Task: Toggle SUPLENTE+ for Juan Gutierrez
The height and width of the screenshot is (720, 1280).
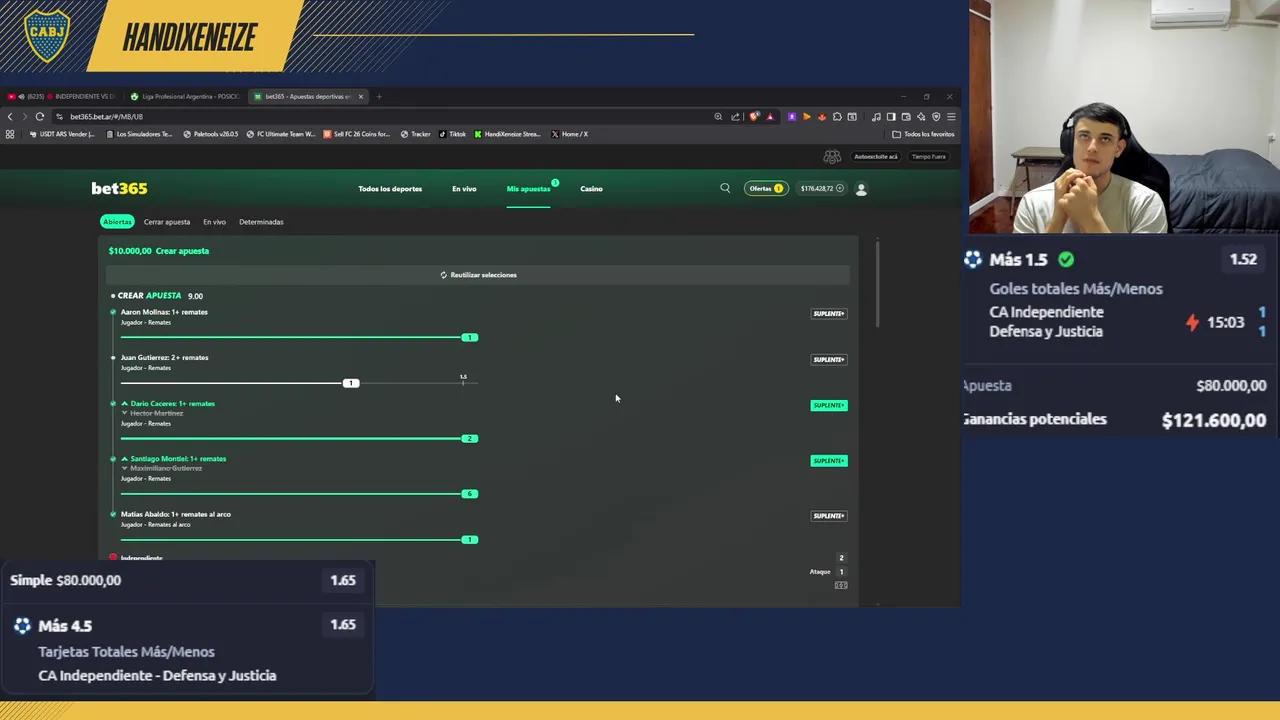Action: [x=829, y=360]
